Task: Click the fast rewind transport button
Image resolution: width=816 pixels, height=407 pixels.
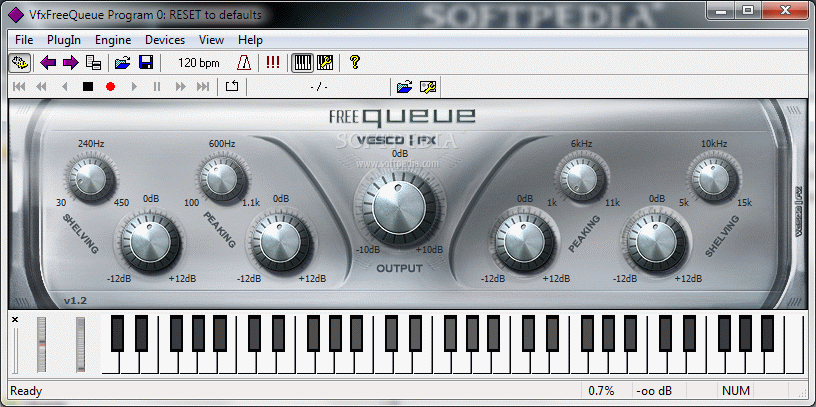Action: point(42,87)
